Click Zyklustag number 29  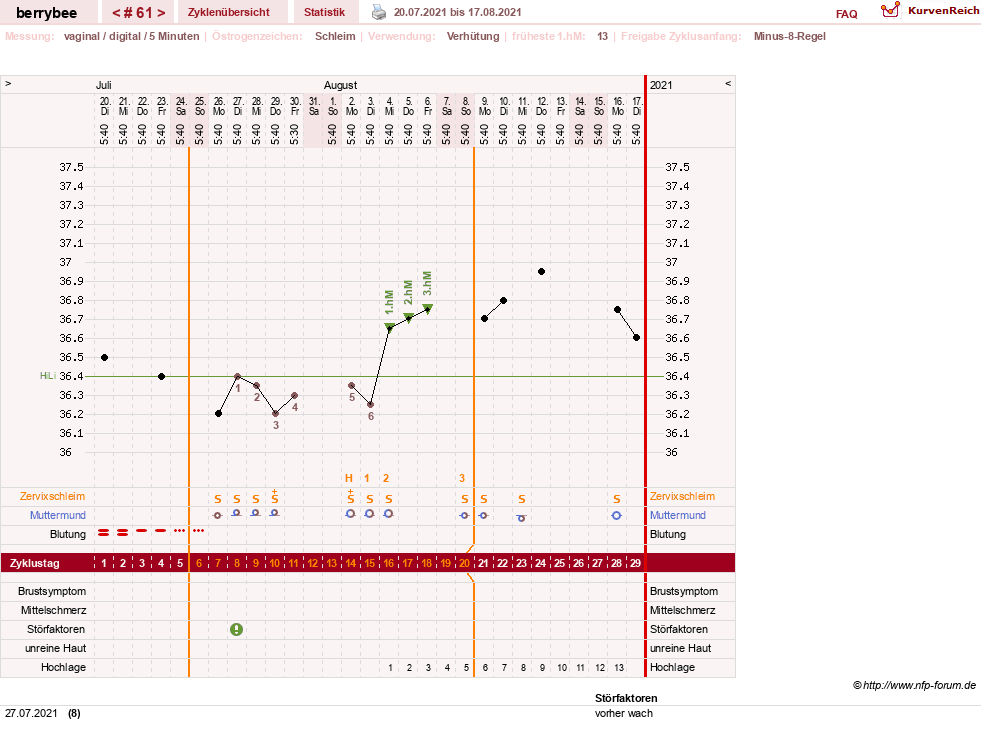[635, 563]
